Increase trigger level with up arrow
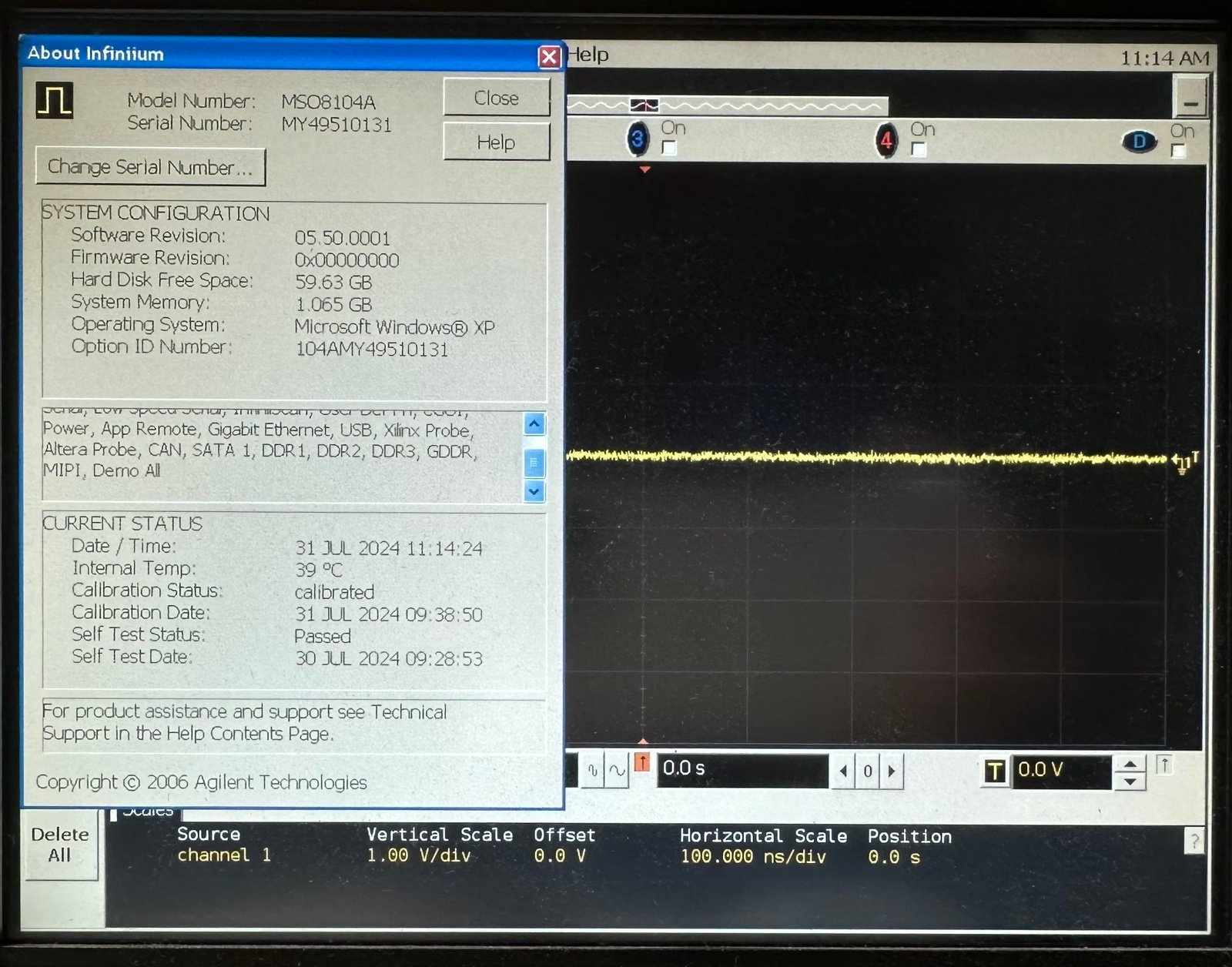Viewport: 1232px width, 967px height. (1130, 764)
